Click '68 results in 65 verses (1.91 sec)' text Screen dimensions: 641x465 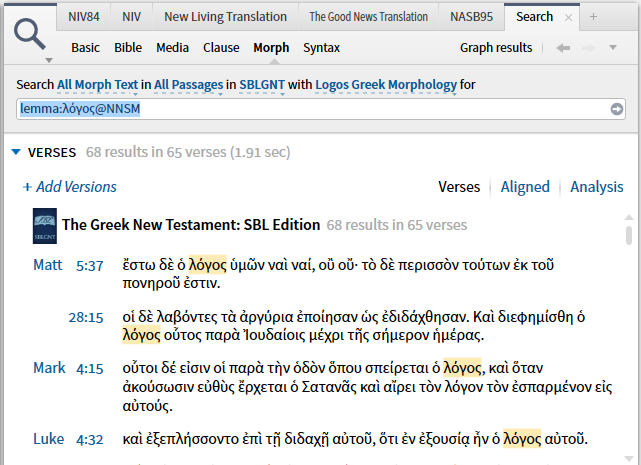(x=188, y=152)
